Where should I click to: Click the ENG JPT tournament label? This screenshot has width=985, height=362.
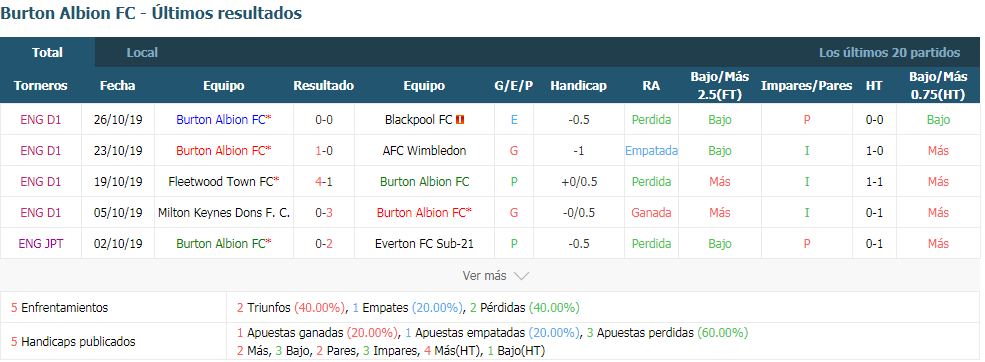[41, 244]
